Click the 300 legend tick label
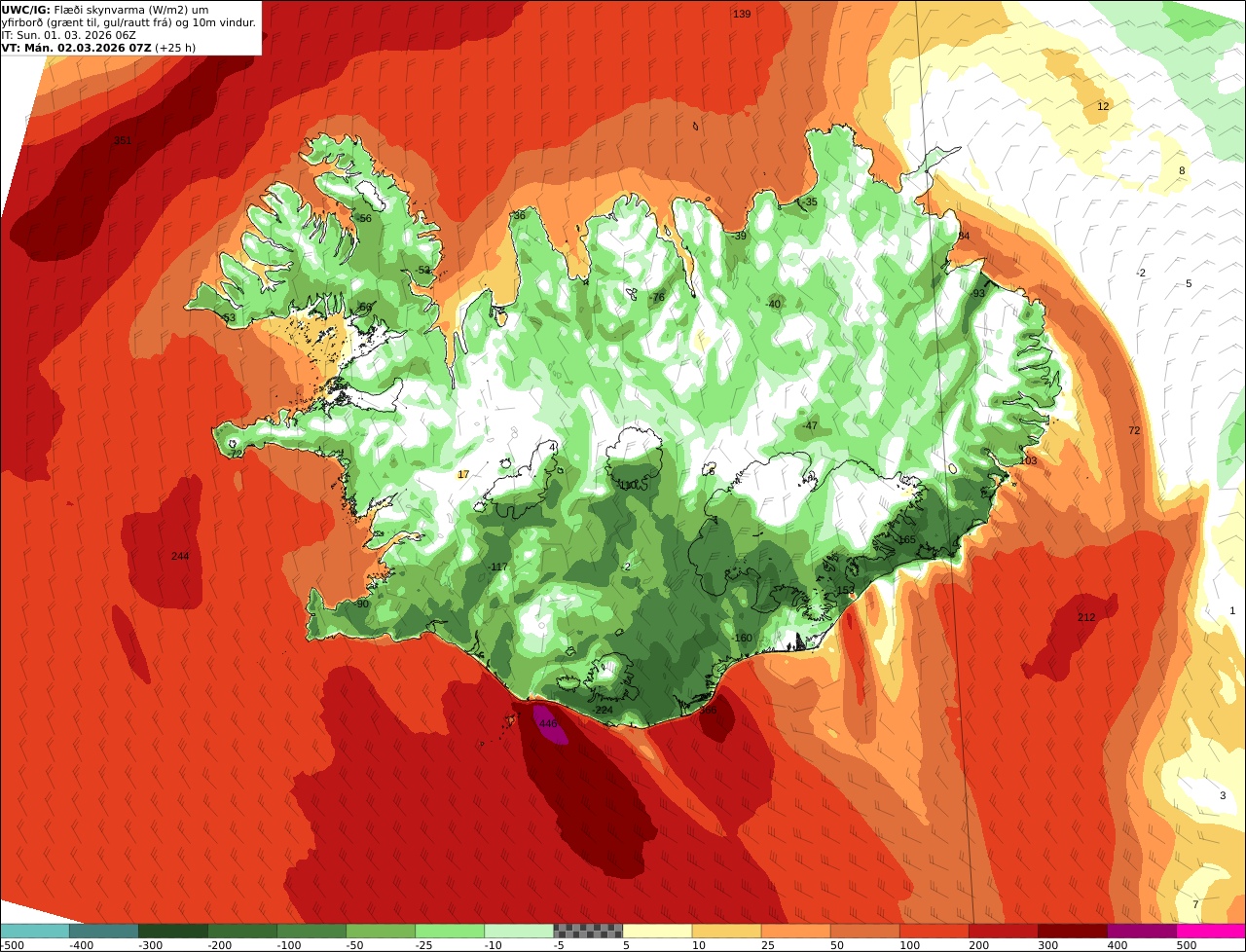Viewport: 1246px width, 952px height. point(1048,944)
